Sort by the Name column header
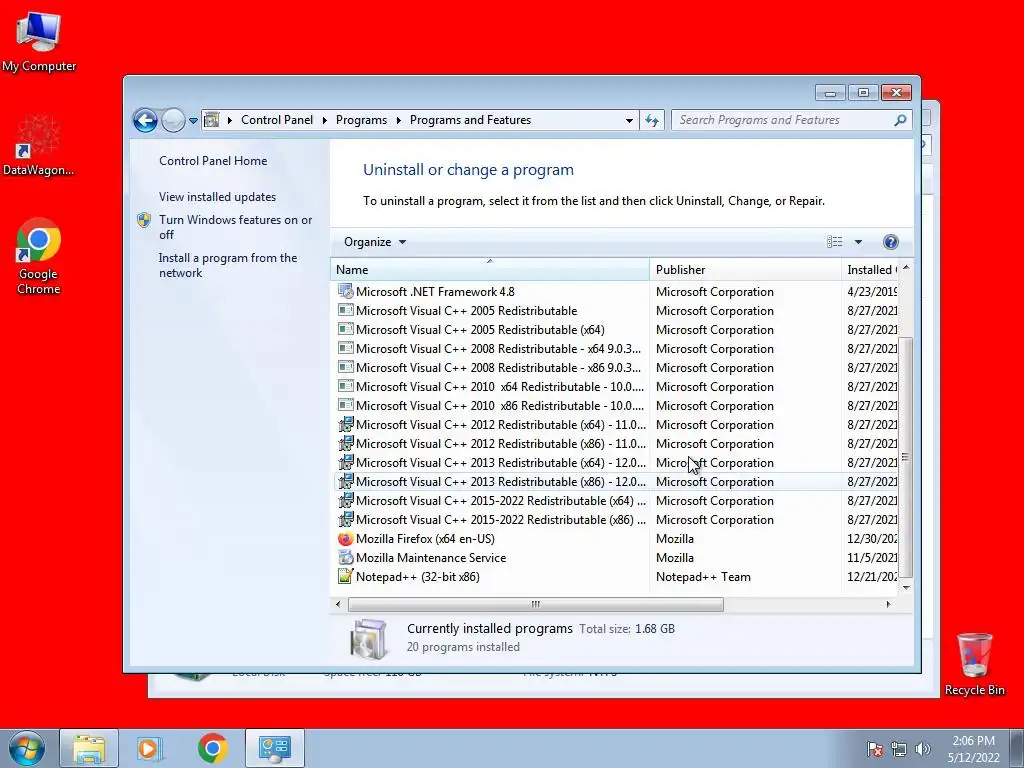Screen dimensions: 1024x768 tap(490, 270)
